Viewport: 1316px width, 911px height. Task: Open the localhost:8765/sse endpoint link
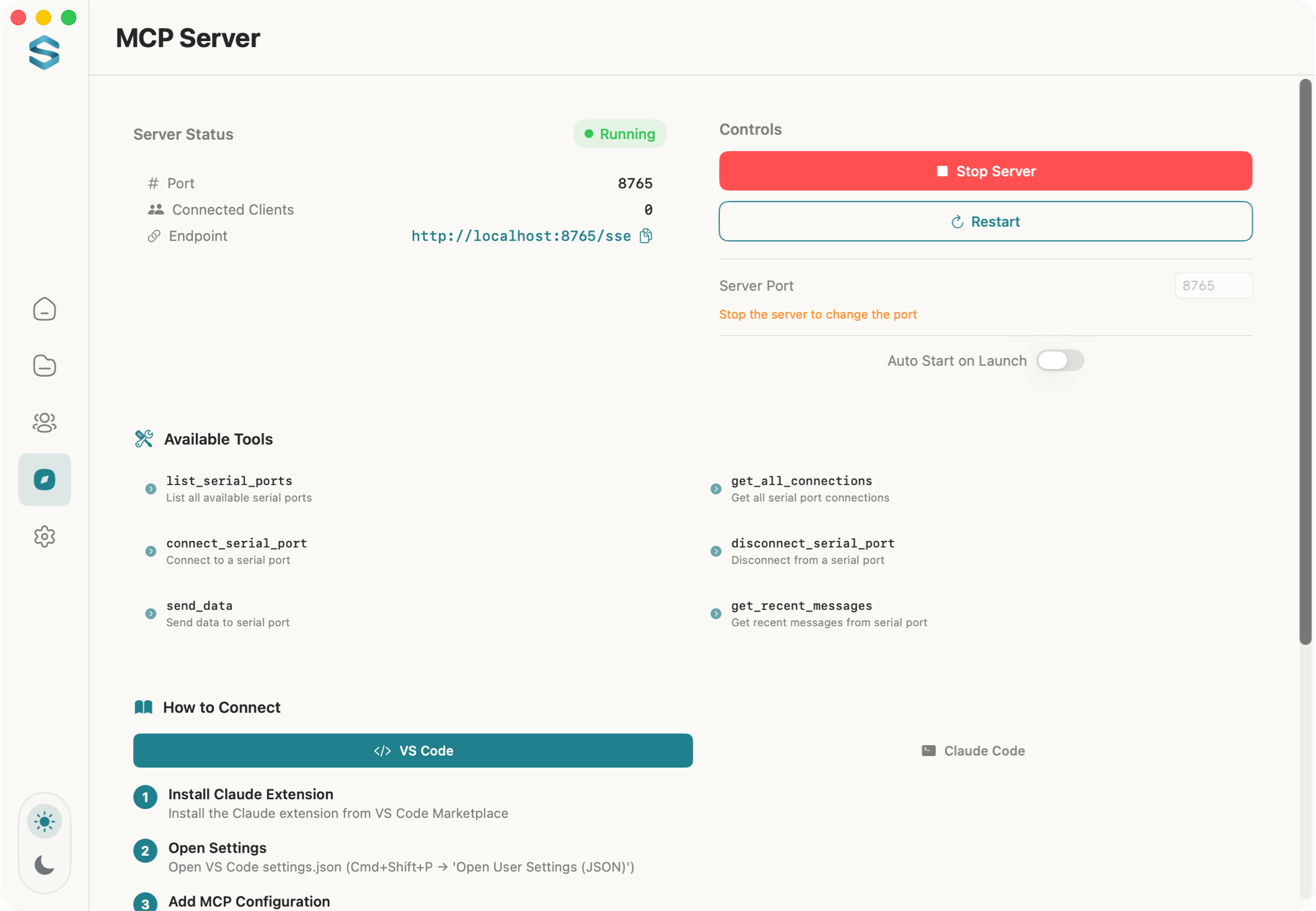pyautogui.click(x=521, y=236)
